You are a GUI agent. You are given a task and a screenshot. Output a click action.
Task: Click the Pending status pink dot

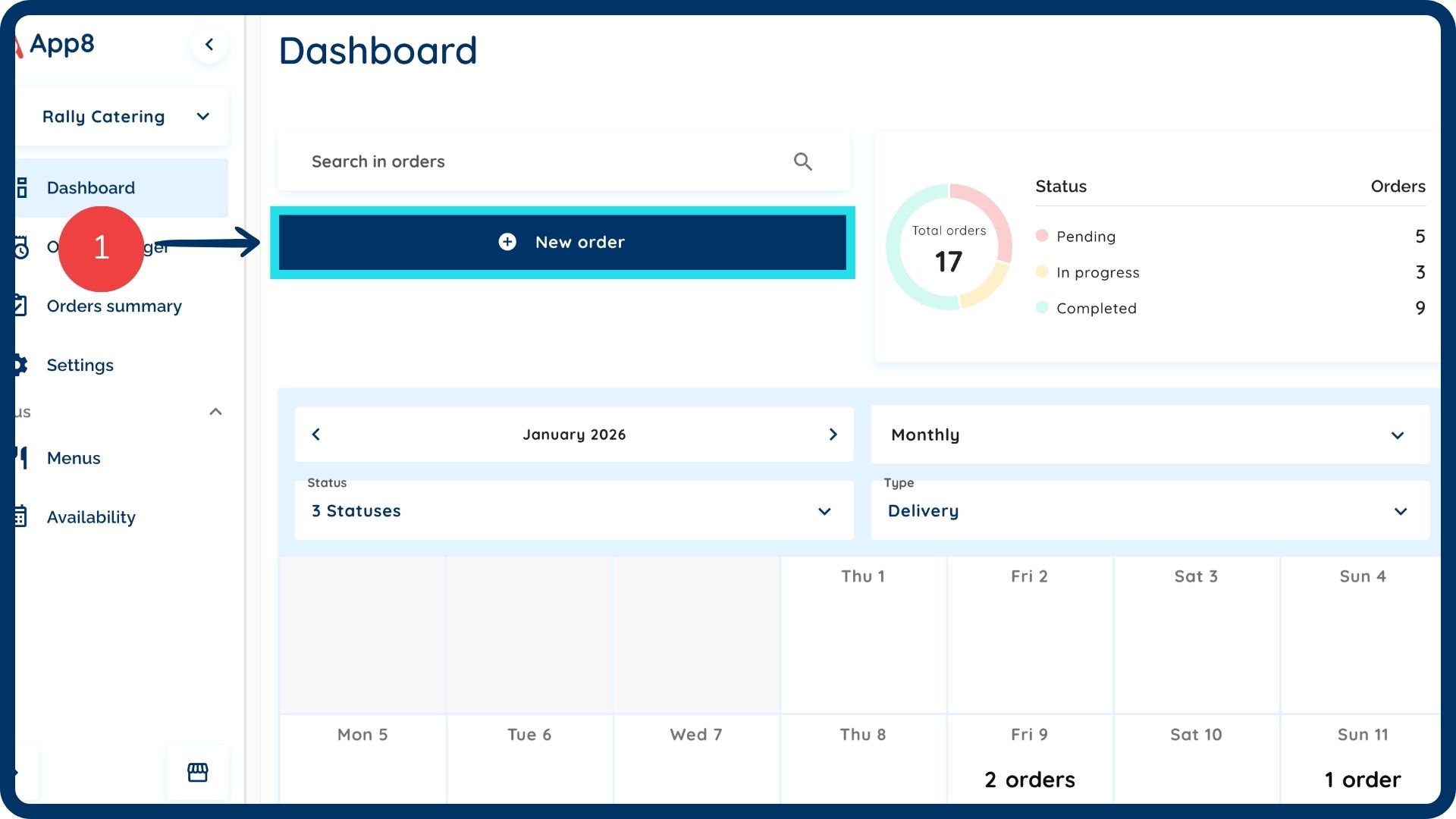(x=1042, y=236)
